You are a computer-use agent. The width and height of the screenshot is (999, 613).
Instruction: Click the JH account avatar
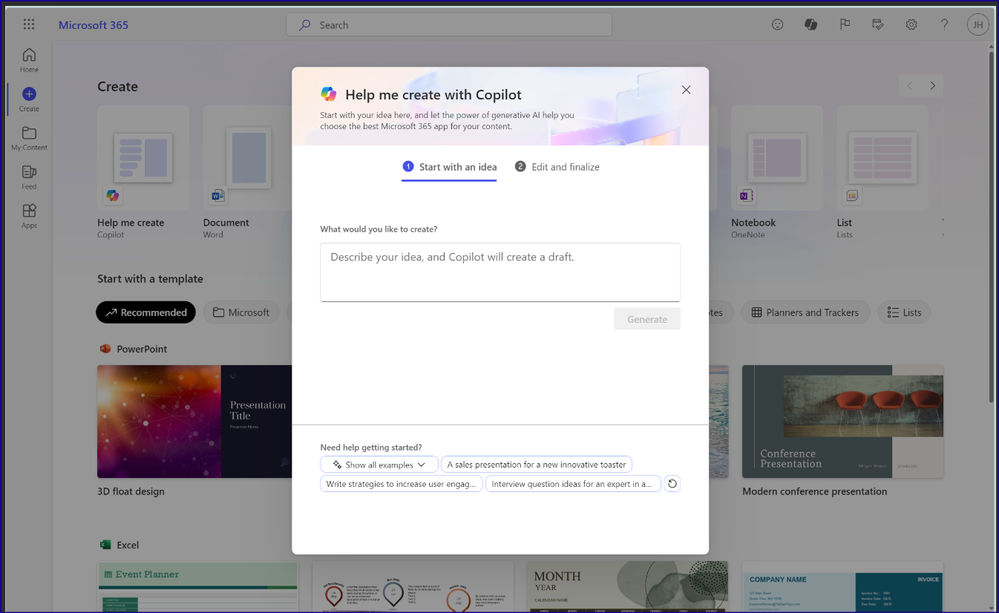(x=977, y=24)
